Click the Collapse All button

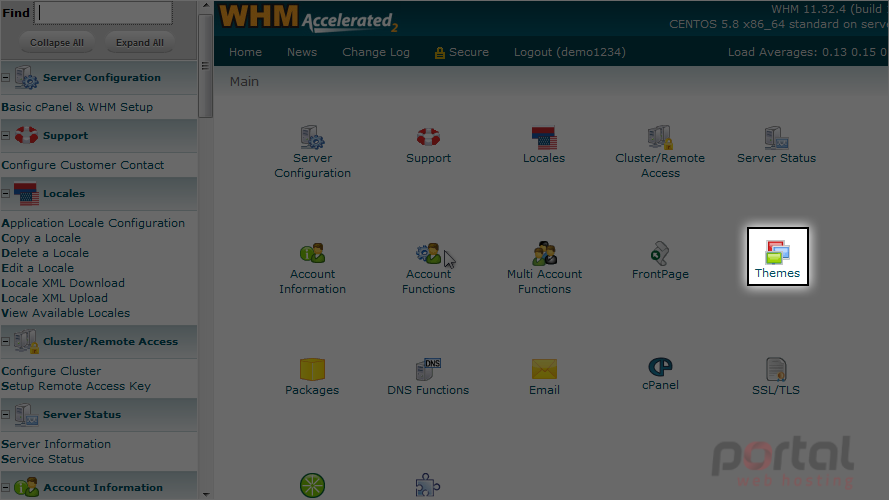[57, 43]
